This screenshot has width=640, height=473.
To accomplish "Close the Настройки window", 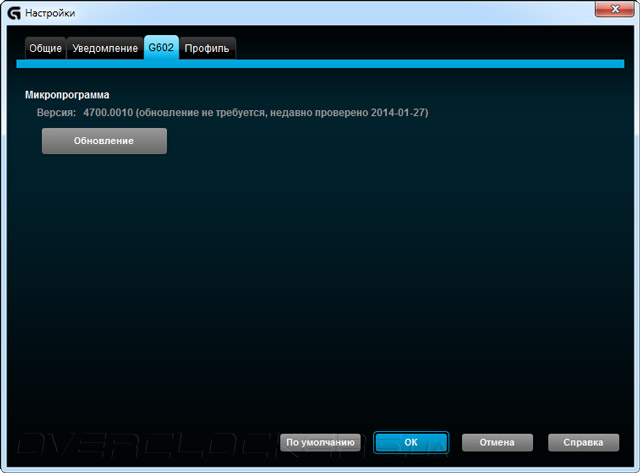I will pyautogui.click(x=615, y=9).
